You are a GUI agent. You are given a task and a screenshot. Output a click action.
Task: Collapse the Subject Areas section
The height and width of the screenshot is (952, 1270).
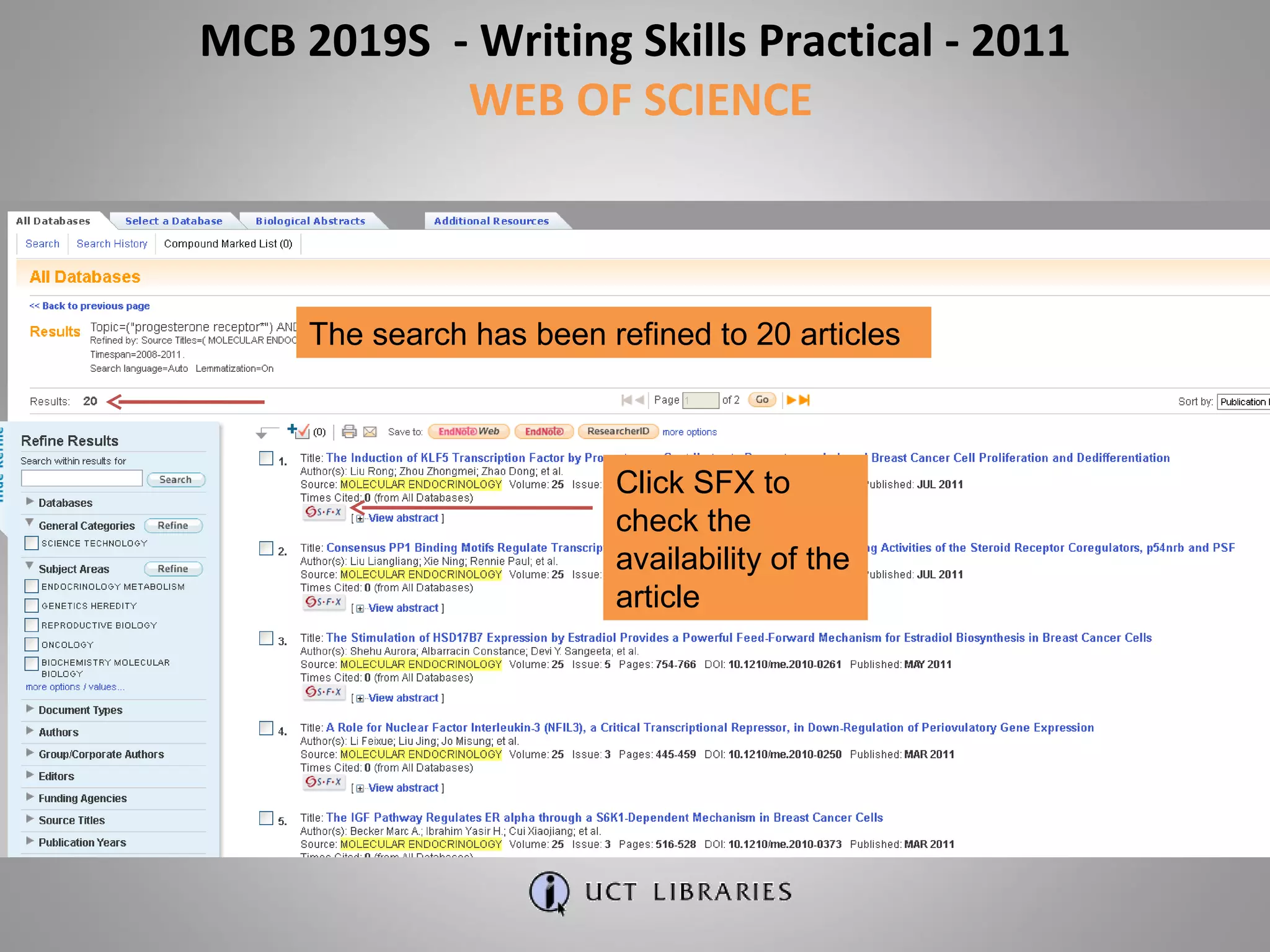click(29, 566)
